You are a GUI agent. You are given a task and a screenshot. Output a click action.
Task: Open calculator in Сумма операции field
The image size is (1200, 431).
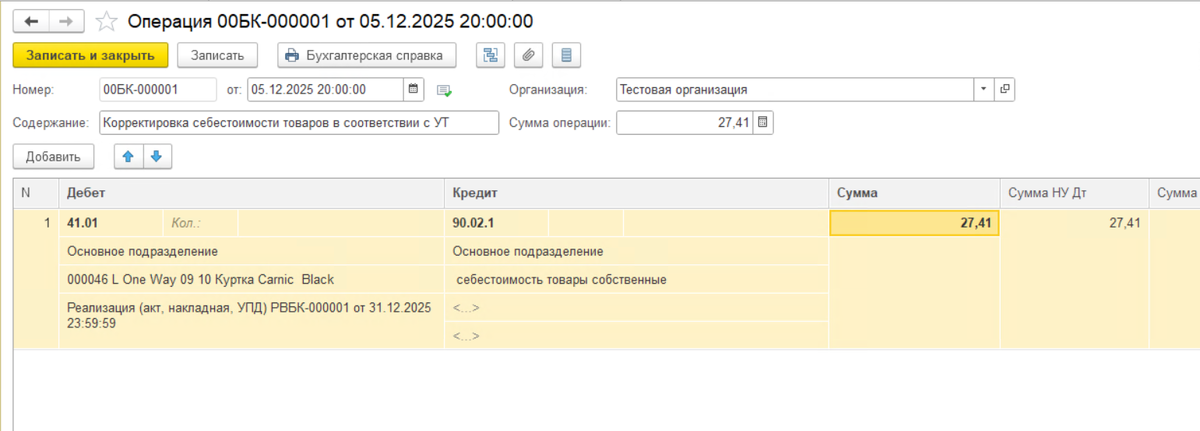coord(763,123)
